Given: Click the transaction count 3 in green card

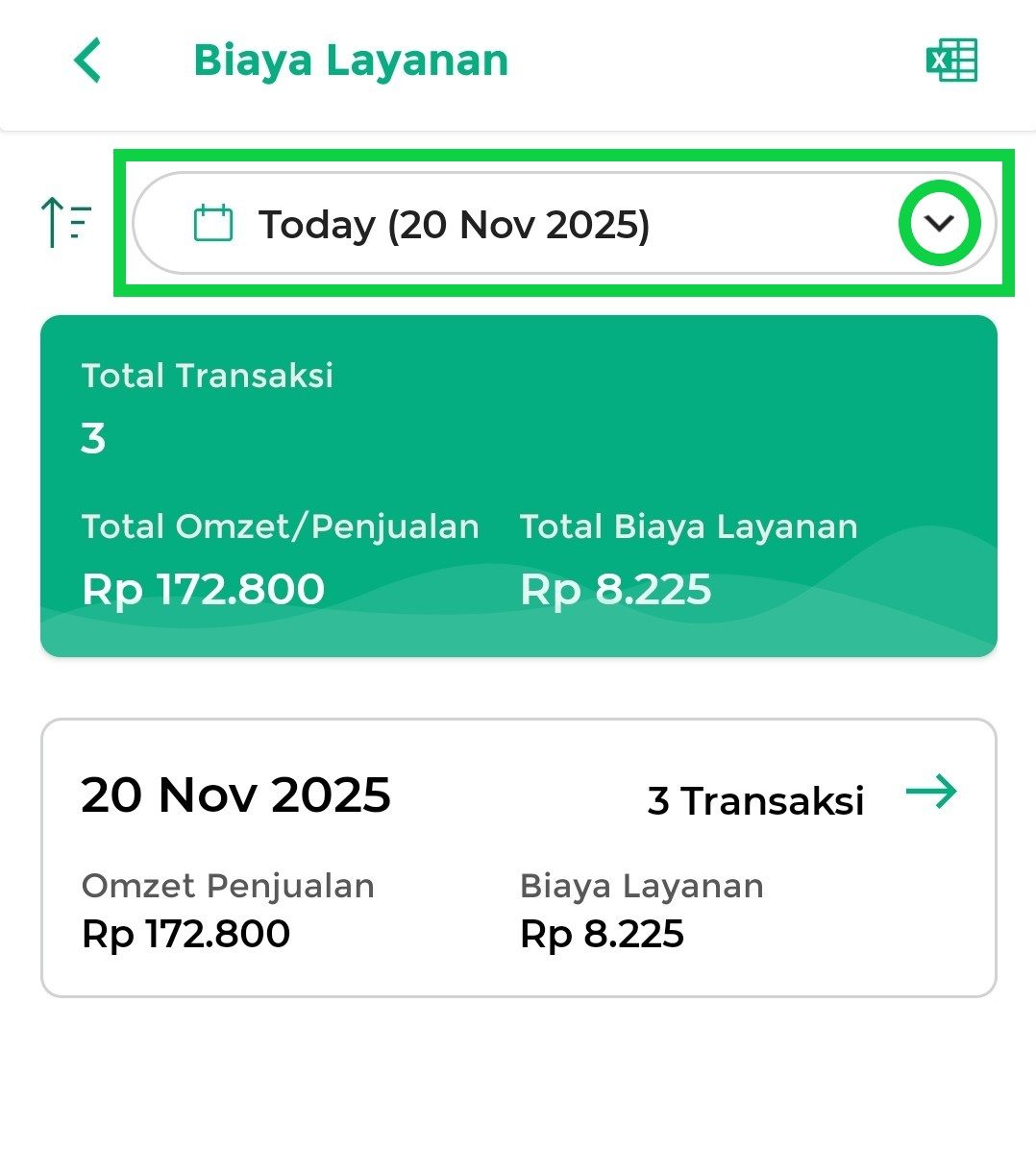Looking at the screenshot, I should pyautogui.click(x=93, y=439).
